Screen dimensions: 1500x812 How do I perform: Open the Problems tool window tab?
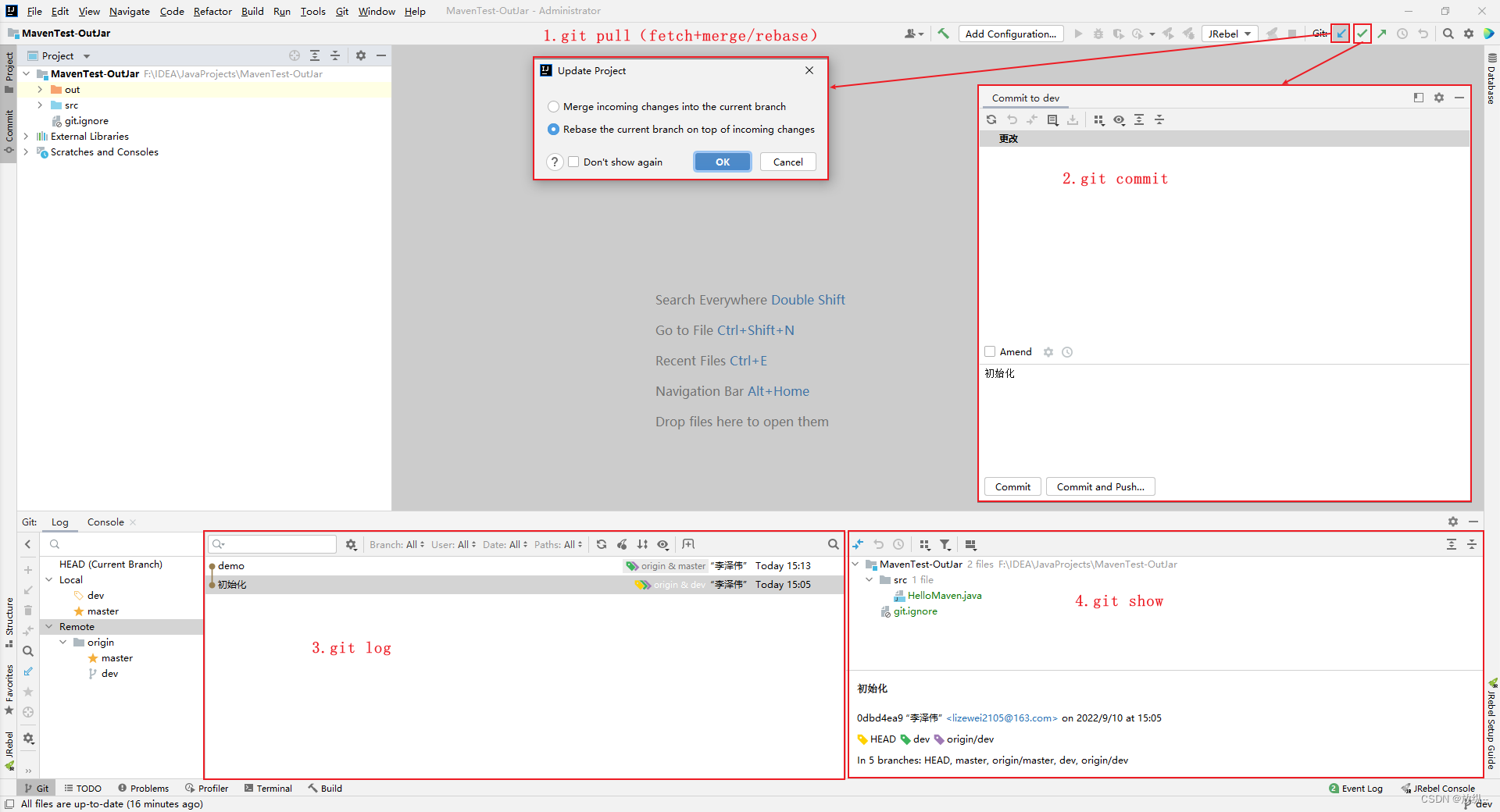click(143, 788)
